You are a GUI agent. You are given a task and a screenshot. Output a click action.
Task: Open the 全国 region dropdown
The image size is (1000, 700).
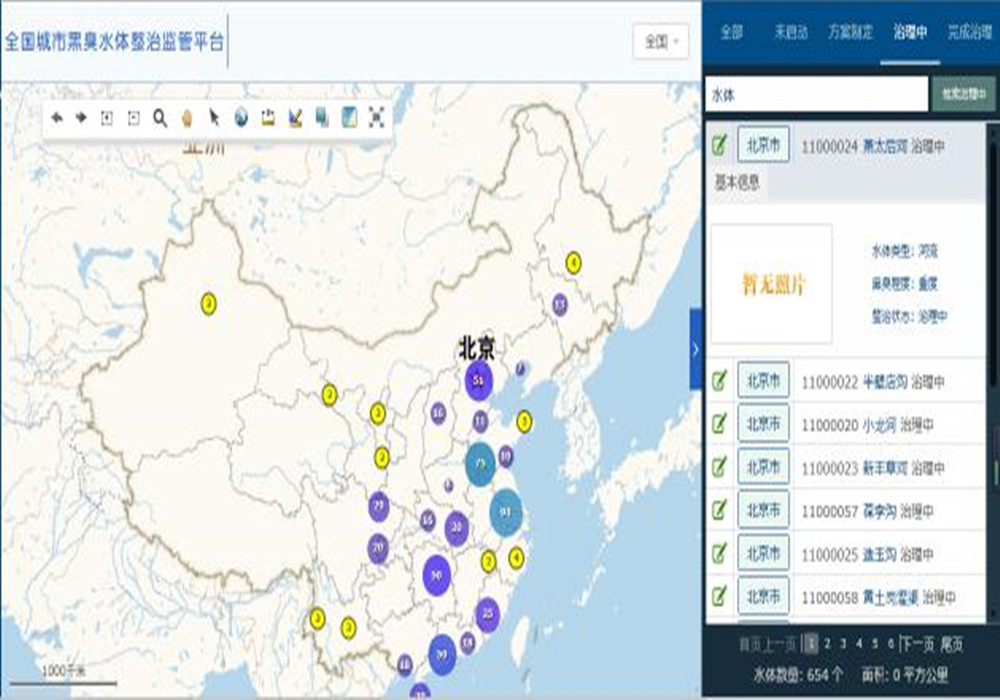(661, 42)
